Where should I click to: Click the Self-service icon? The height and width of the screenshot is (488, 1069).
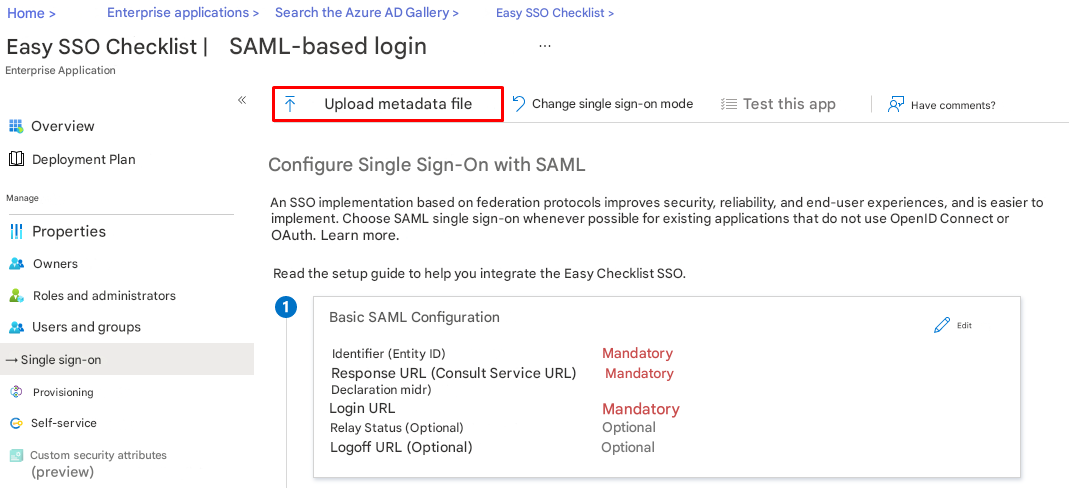coord(16,423)
